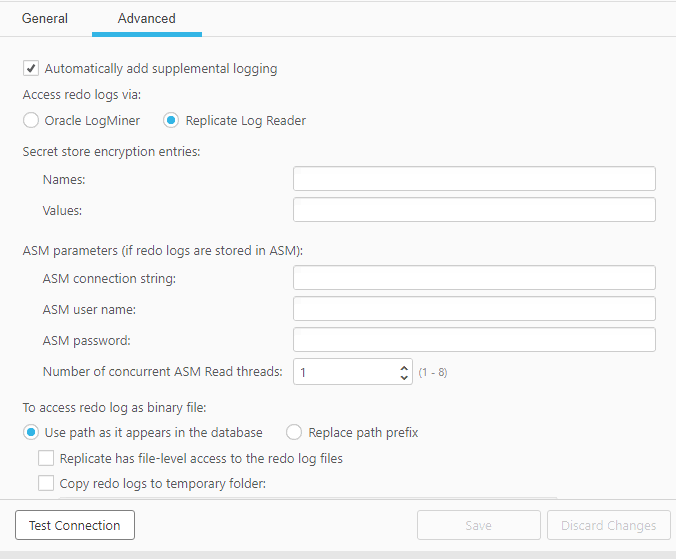Focus the ASM connection string field
Viewport: 676px width, 559px height.
(x=474, y=278)
